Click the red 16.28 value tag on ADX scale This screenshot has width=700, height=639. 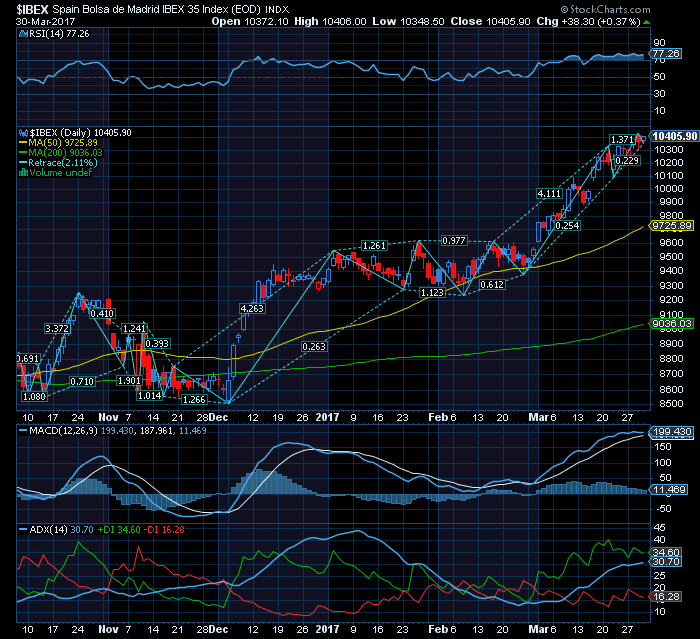(x=666, y=597)
